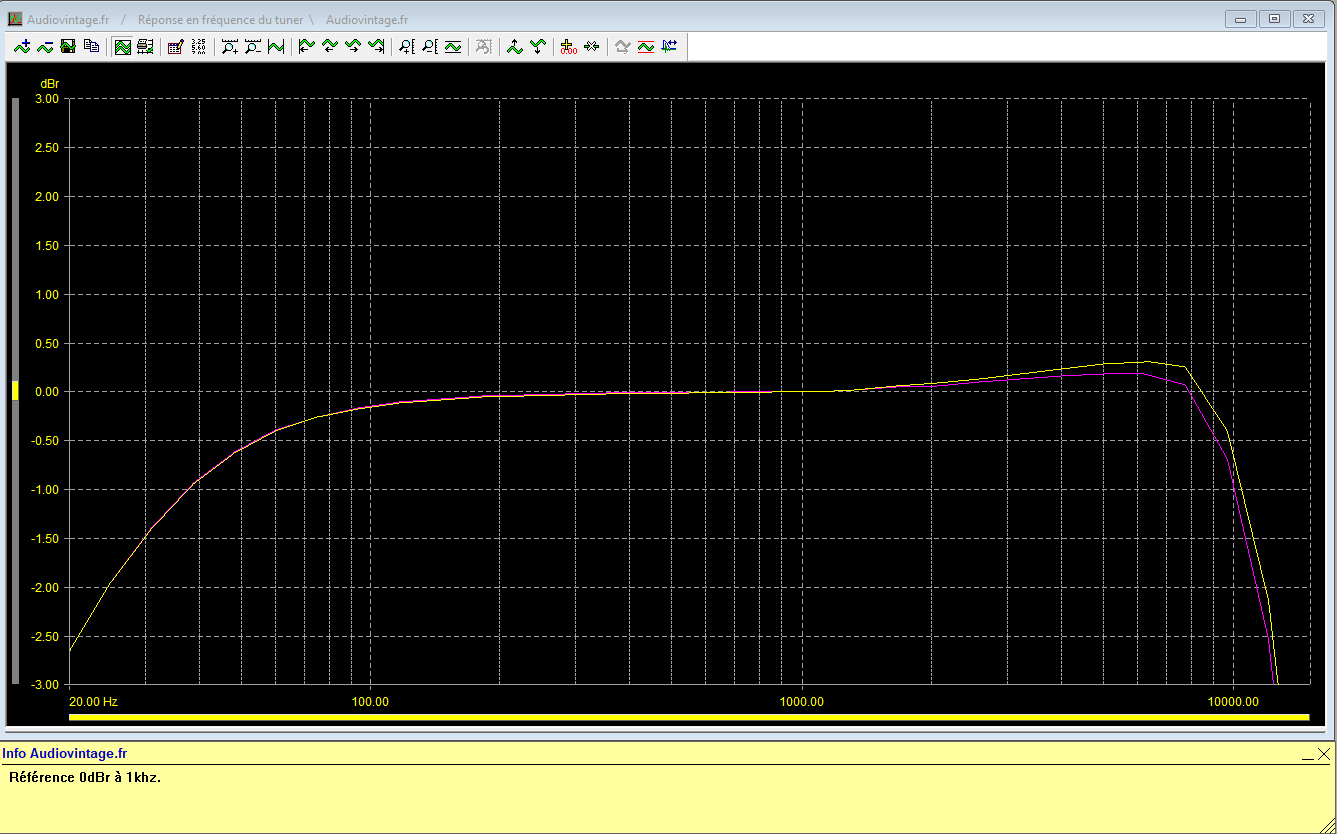Screen dimensions: 1337x834
Task: Click the zoom in magnifier icon
Action: click(230, 46)
